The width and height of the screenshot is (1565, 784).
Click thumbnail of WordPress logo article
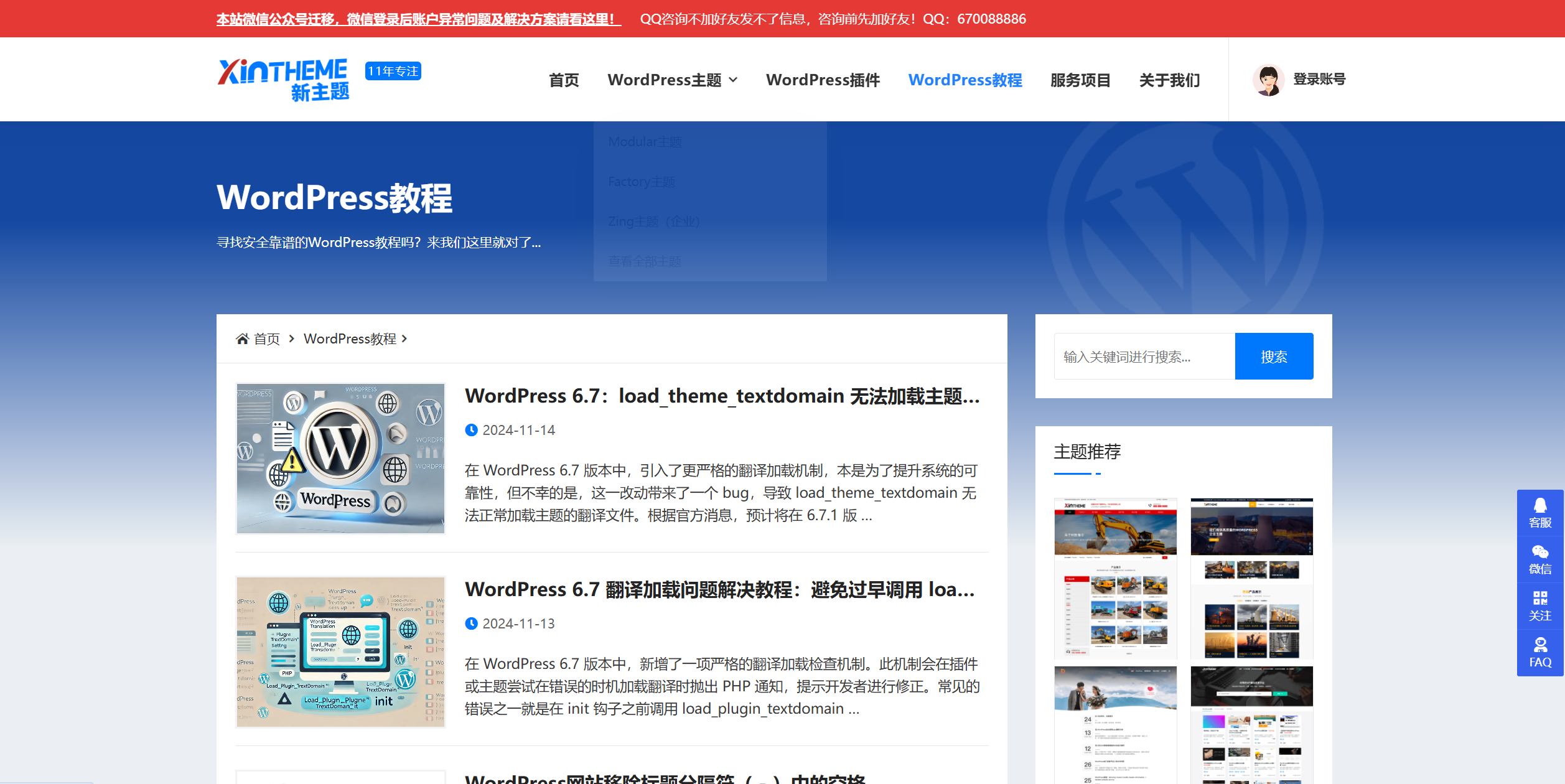tap(340, 459)
